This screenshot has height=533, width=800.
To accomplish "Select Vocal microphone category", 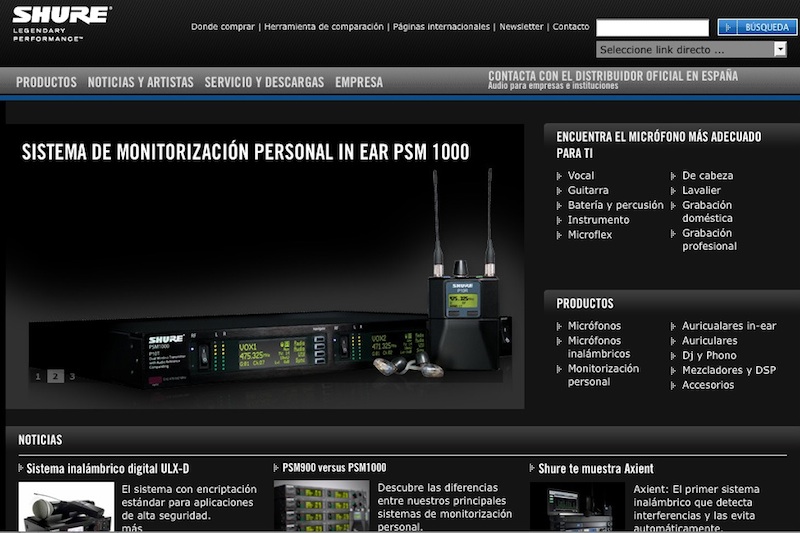I will coord(581,175).
